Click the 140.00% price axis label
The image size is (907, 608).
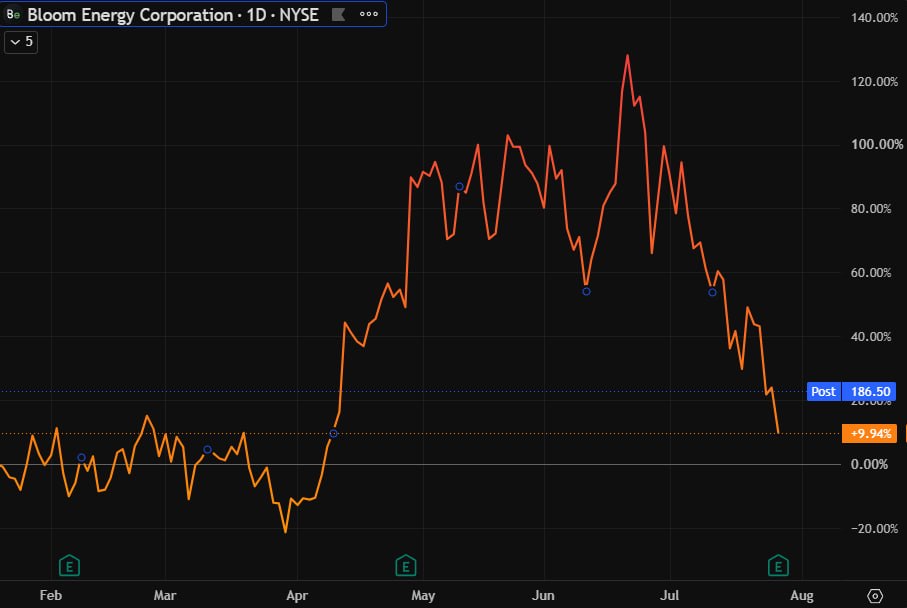[x=874, y=17]
